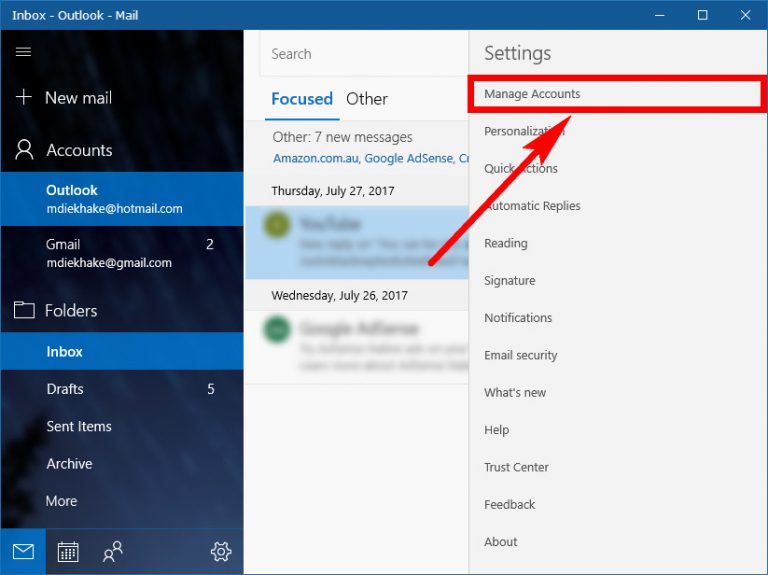Minimize the Mail window
The width and height of the screenshot is (768, 575).
660,15
